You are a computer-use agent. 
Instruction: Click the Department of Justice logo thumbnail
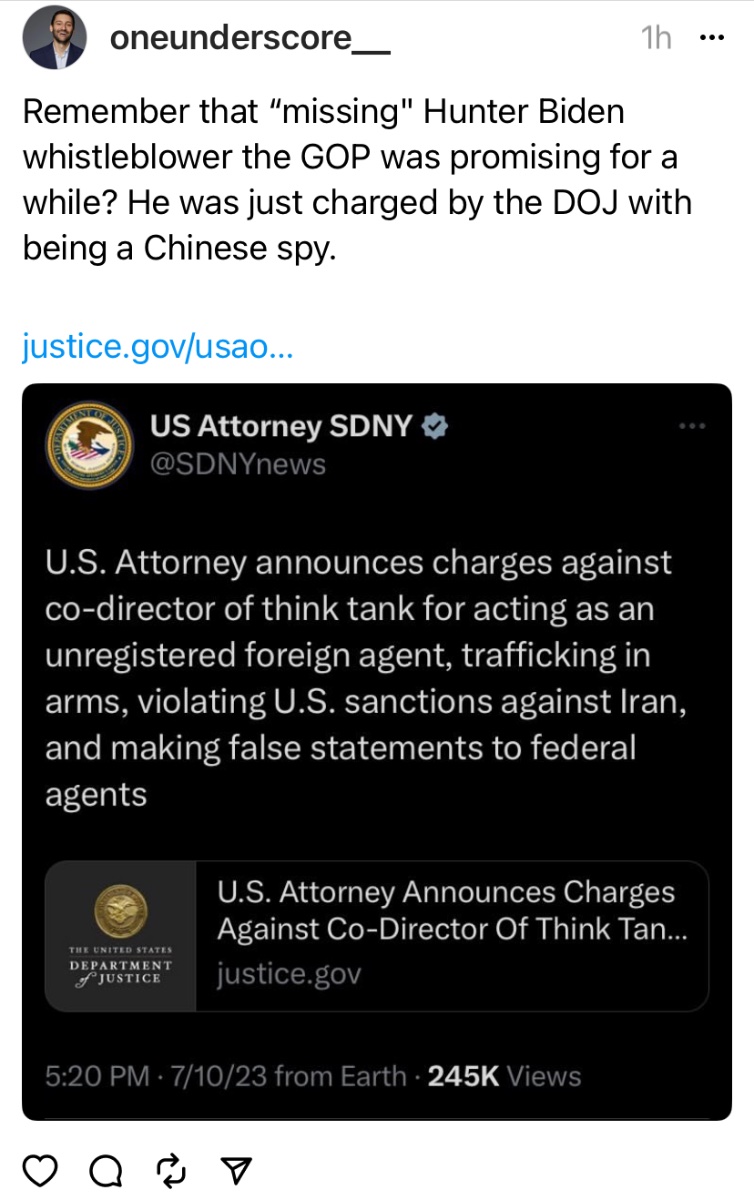tap(121, 936)
